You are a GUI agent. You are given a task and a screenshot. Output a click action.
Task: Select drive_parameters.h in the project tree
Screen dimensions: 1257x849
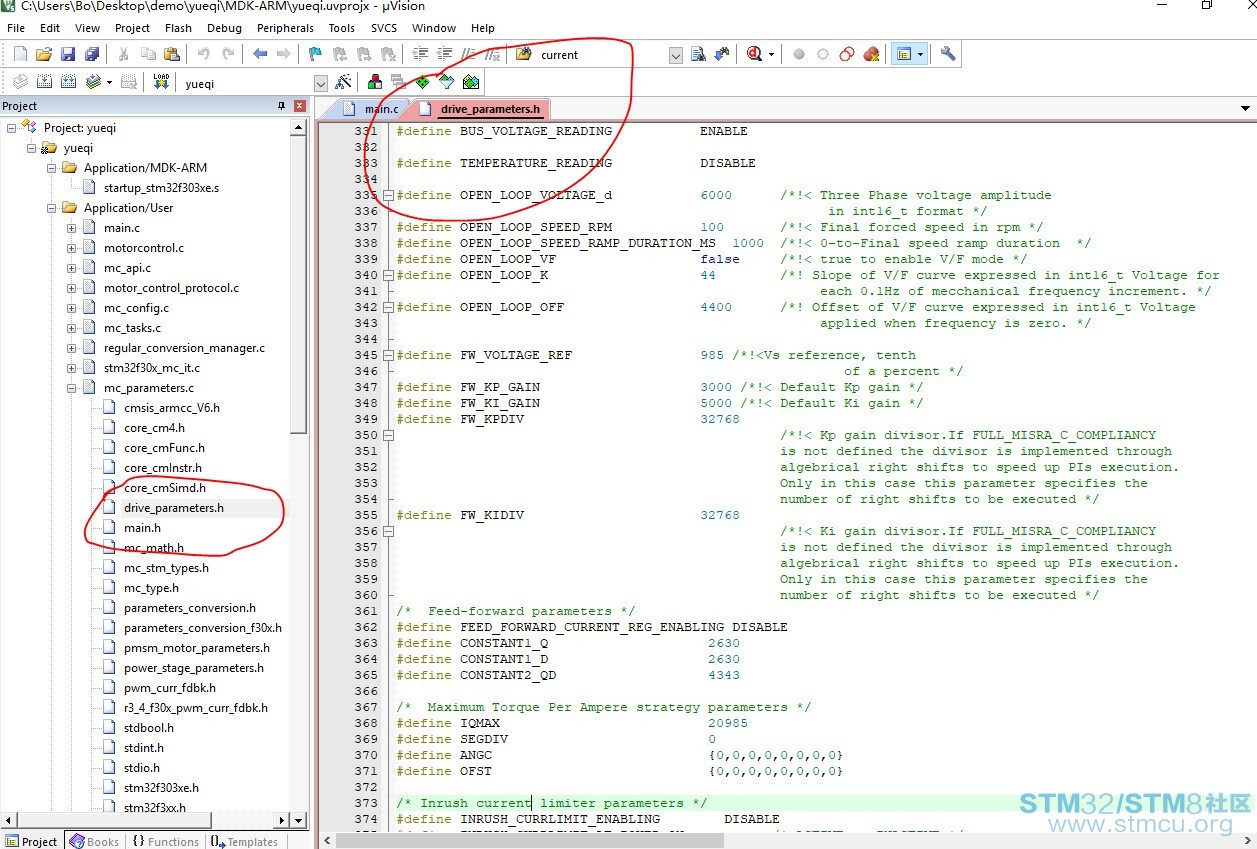[x=174, y=508]
